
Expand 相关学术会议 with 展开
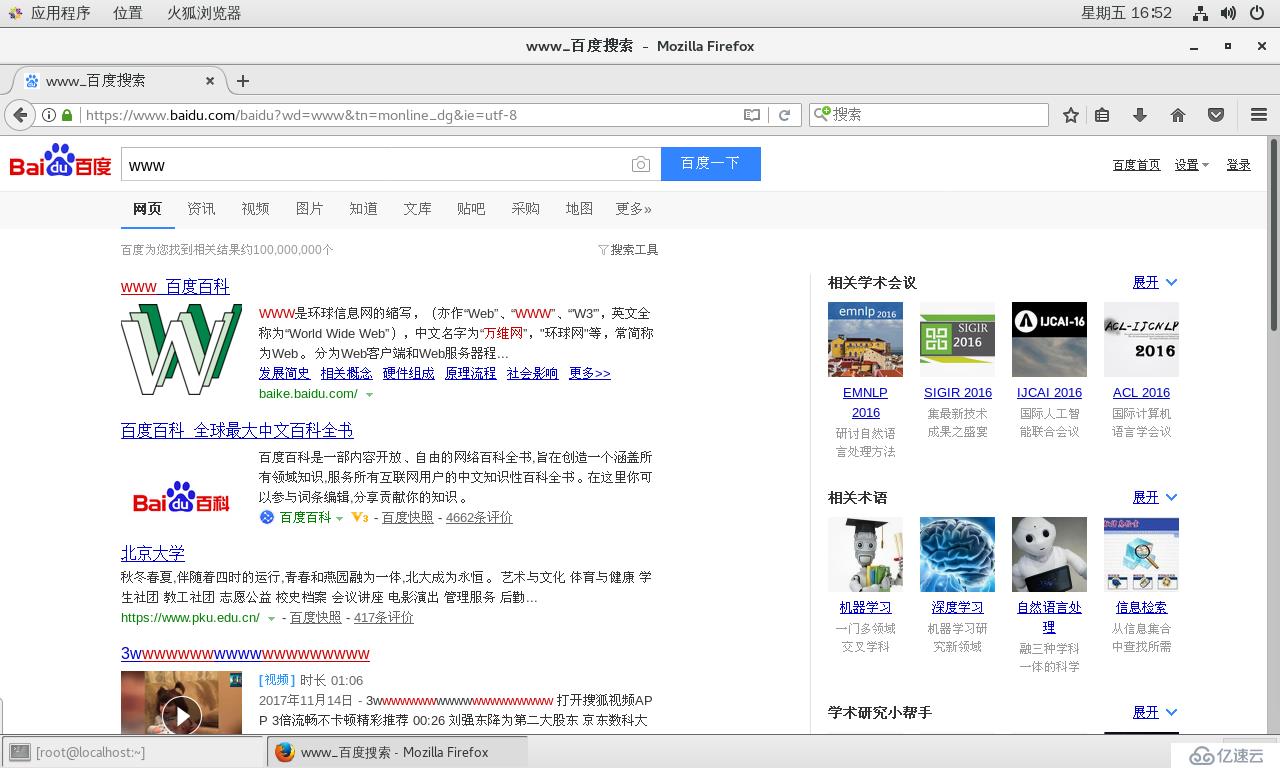coord(1155,283)
